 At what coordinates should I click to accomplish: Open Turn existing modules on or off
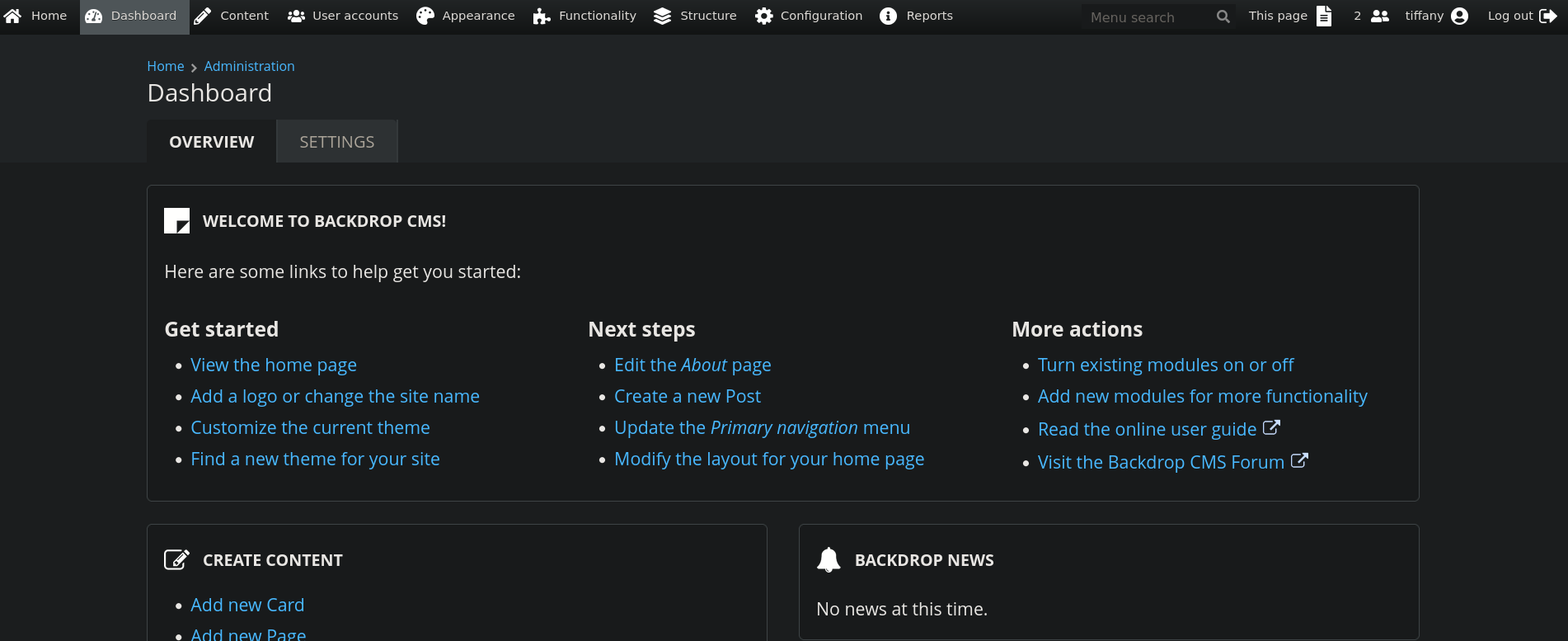pos(1166,365)
